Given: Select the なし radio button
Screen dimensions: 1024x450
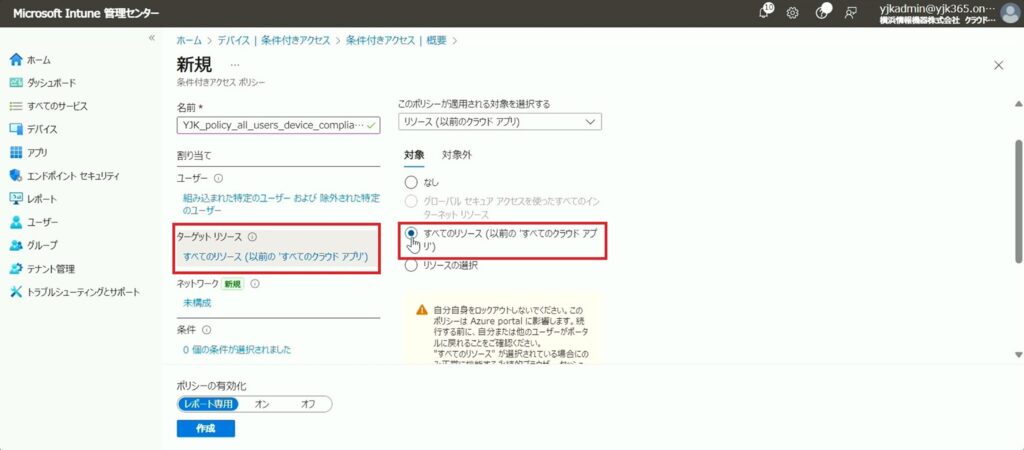Looking at the screenshot, I should pyautogui.click(x=411, y=182).
